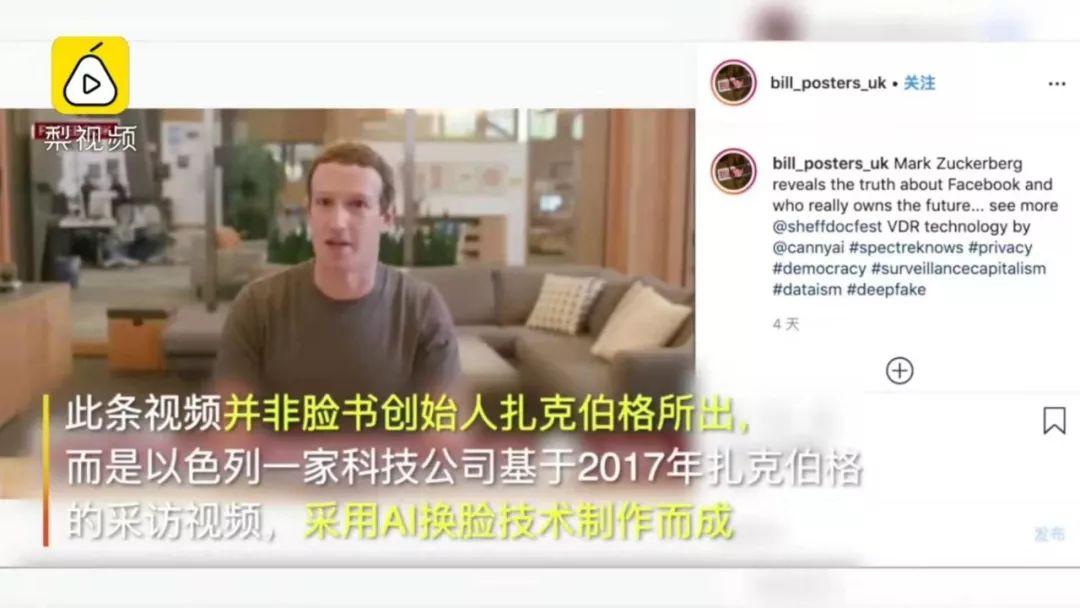Follow bill_posters_uk via 关注 link
Image resolution: width=1080 pixels, height=608 pixels.
(919, 83)
